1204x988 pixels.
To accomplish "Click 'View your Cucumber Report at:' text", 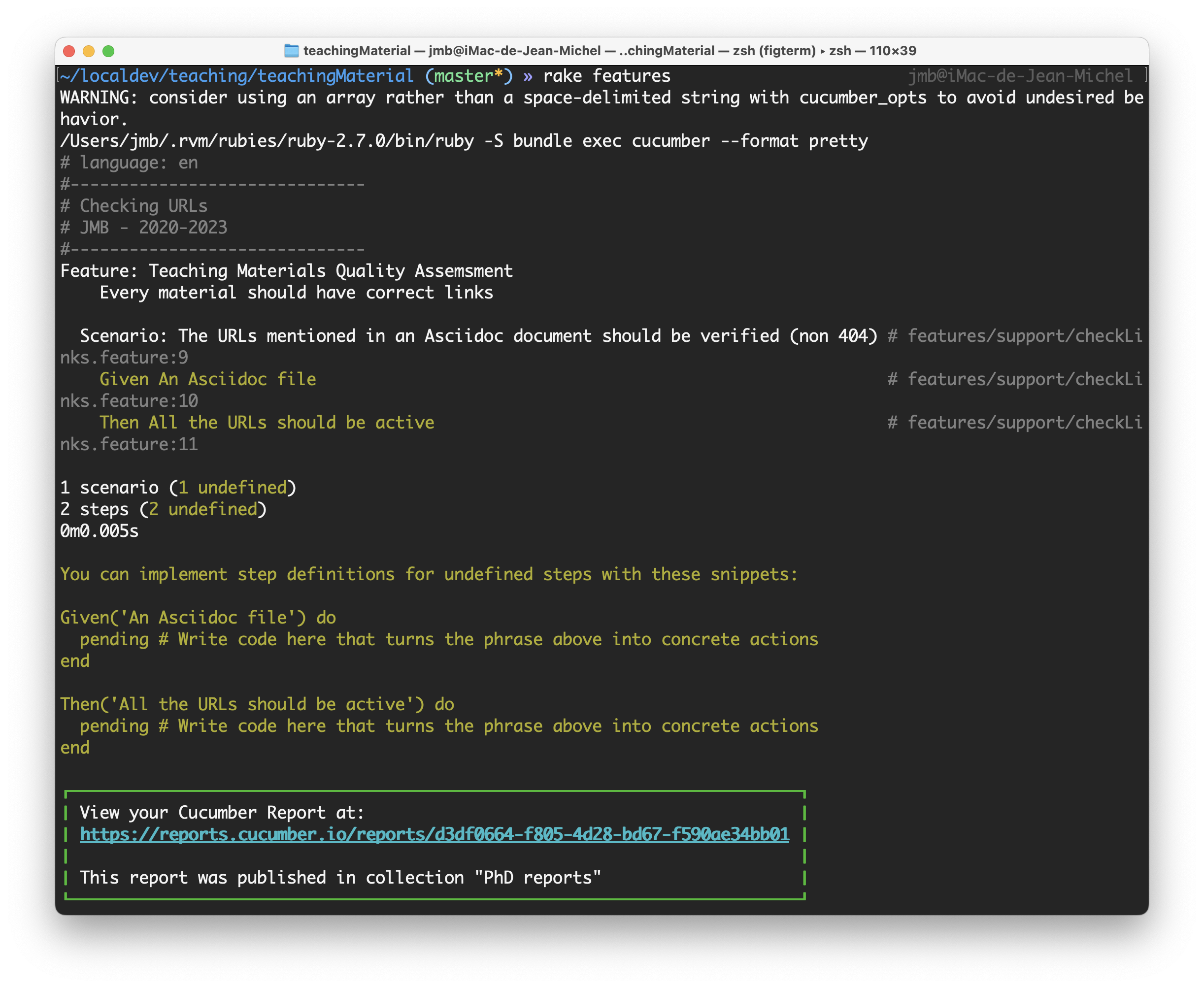I will point(222,813).
